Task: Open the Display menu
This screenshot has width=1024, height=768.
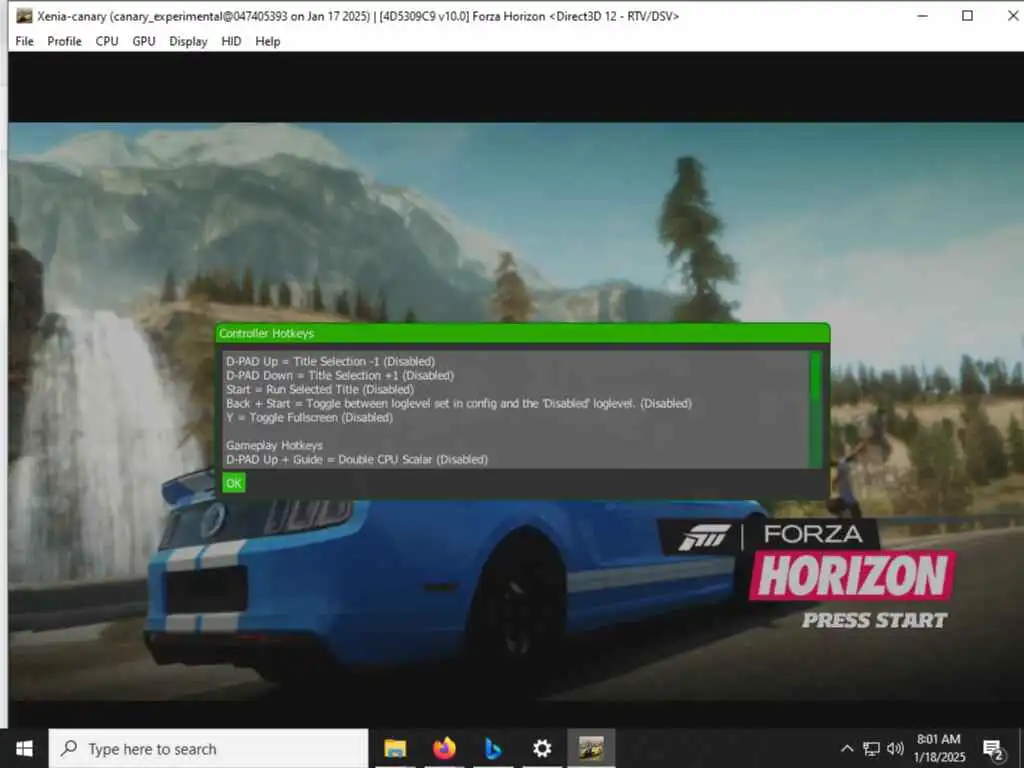Action: point(188,41)
